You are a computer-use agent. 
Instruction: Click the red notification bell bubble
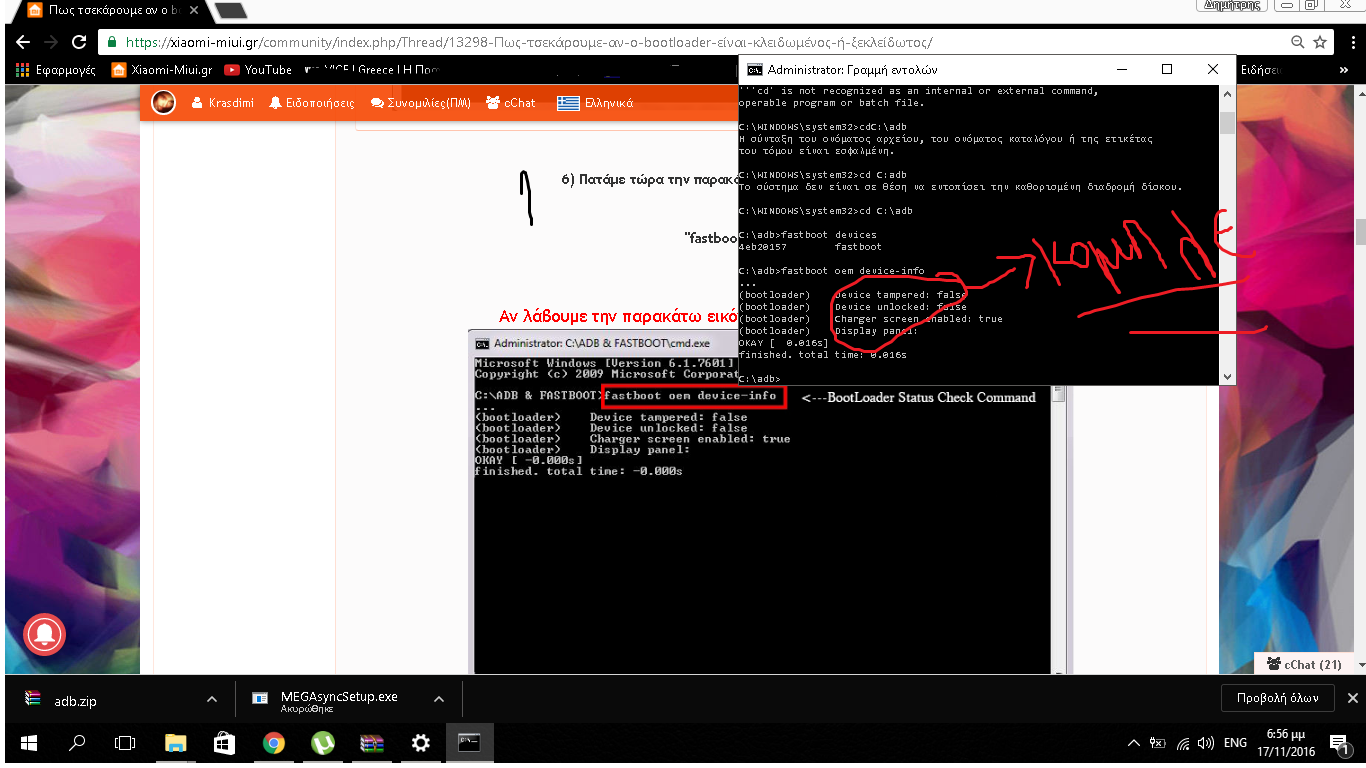(x=43, y=634)
